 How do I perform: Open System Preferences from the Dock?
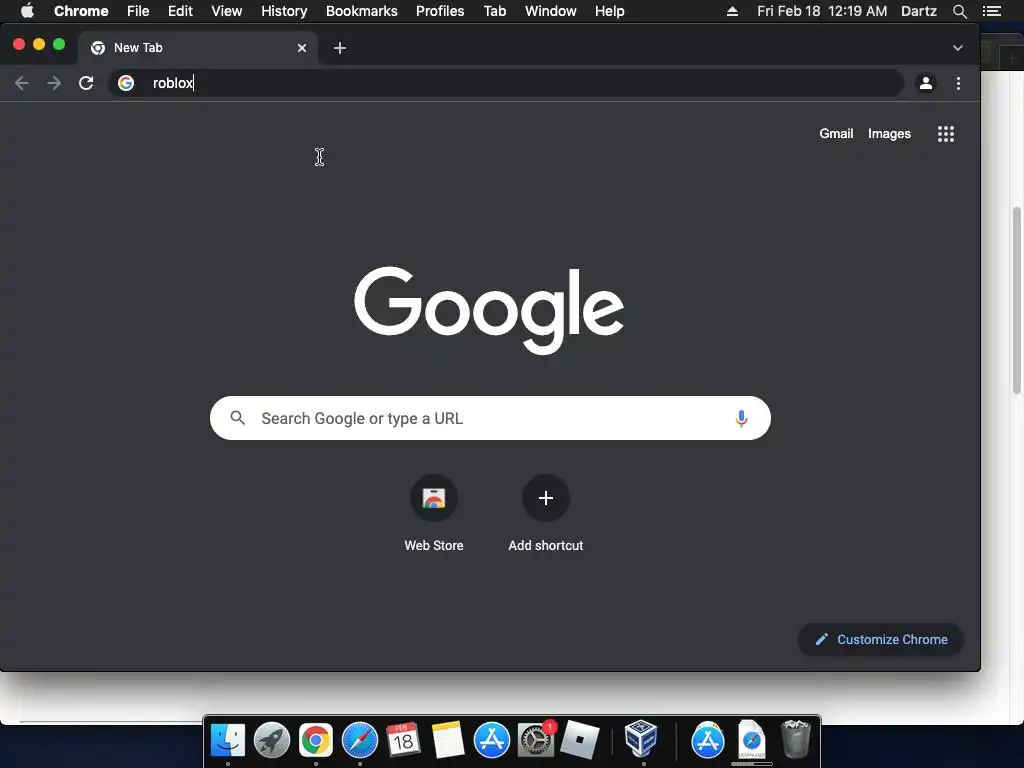(536, 740)
